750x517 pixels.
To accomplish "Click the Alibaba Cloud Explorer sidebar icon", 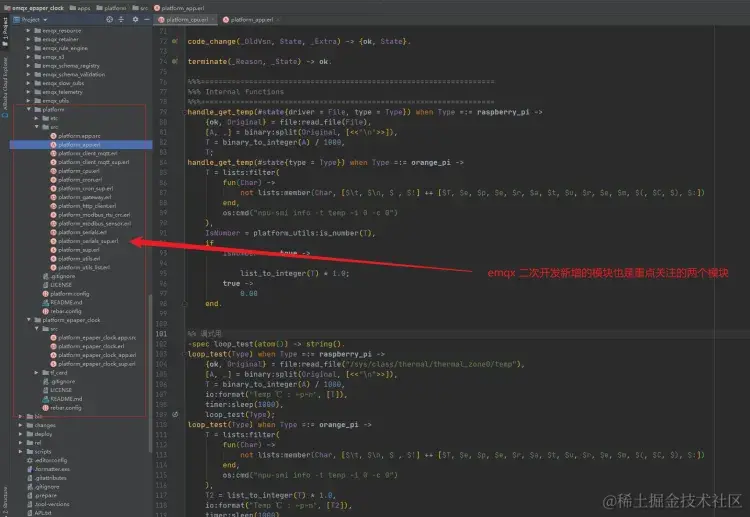I will point(5,115).
